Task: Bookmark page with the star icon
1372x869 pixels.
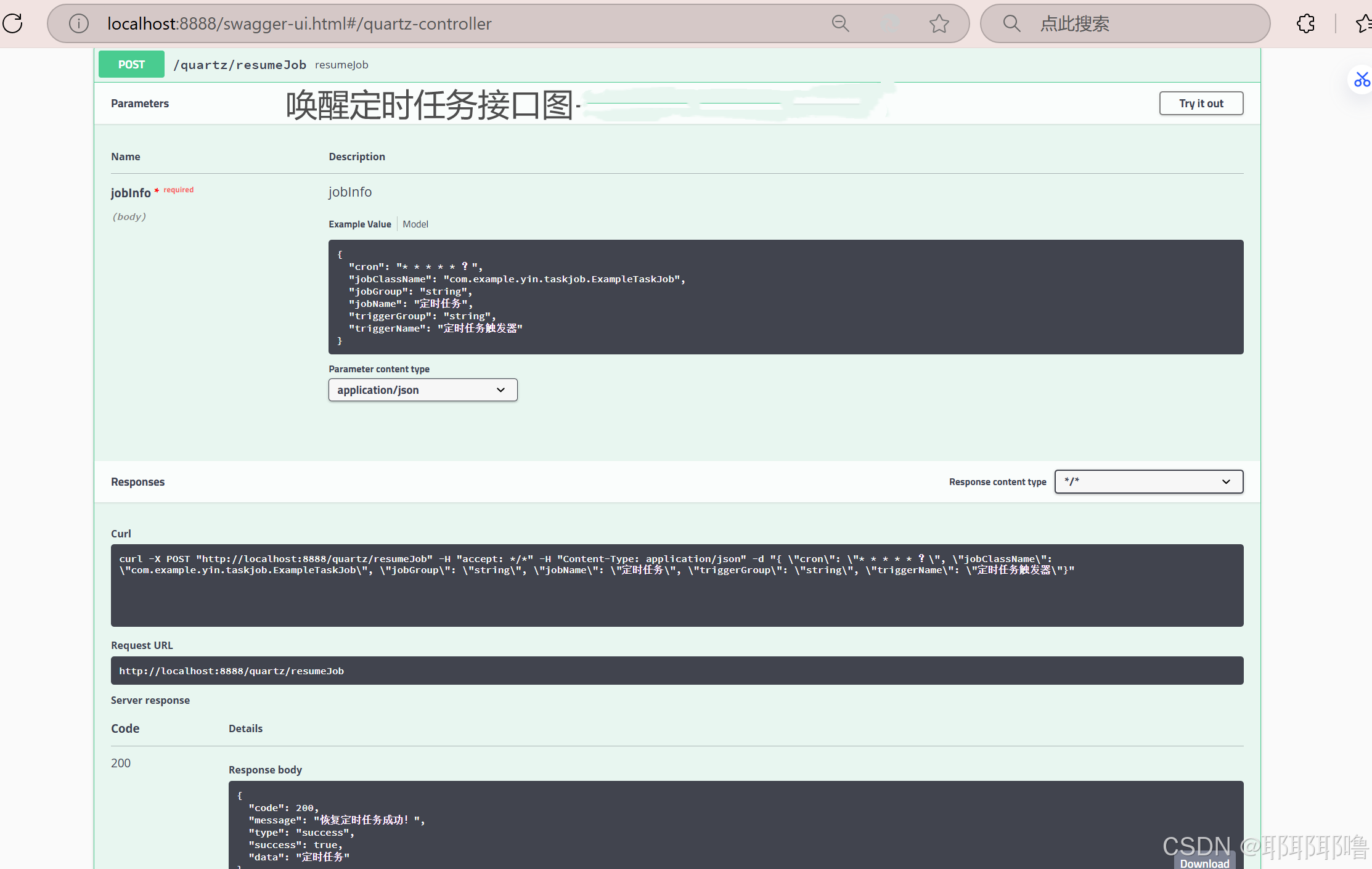Action: pos(939,23)
